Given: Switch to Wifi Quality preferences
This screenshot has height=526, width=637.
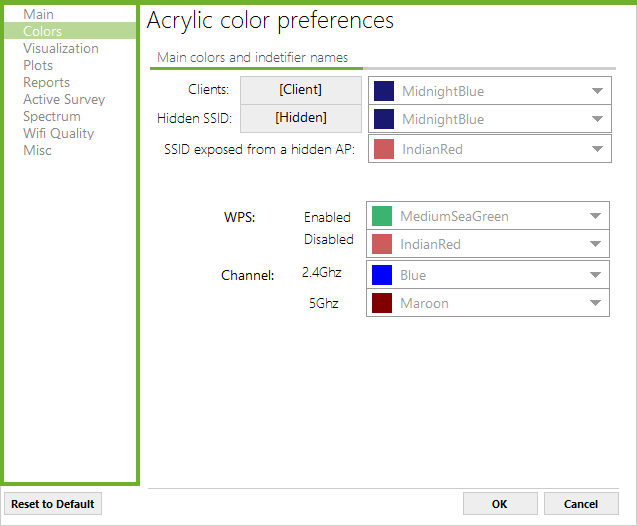Looking at the screenshot, I should point(59,133).
